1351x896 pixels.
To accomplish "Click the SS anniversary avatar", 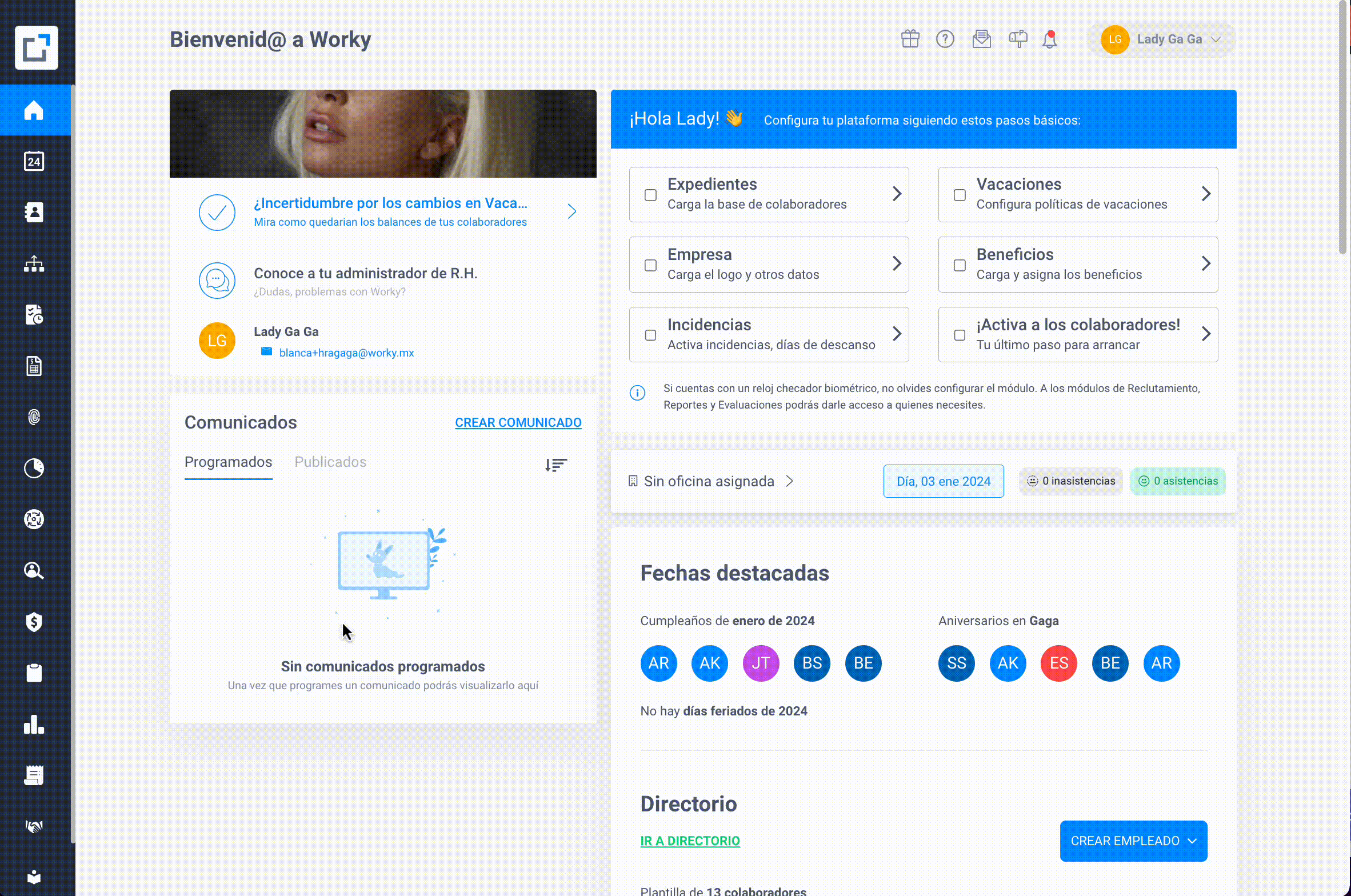I will pos(957,663).
